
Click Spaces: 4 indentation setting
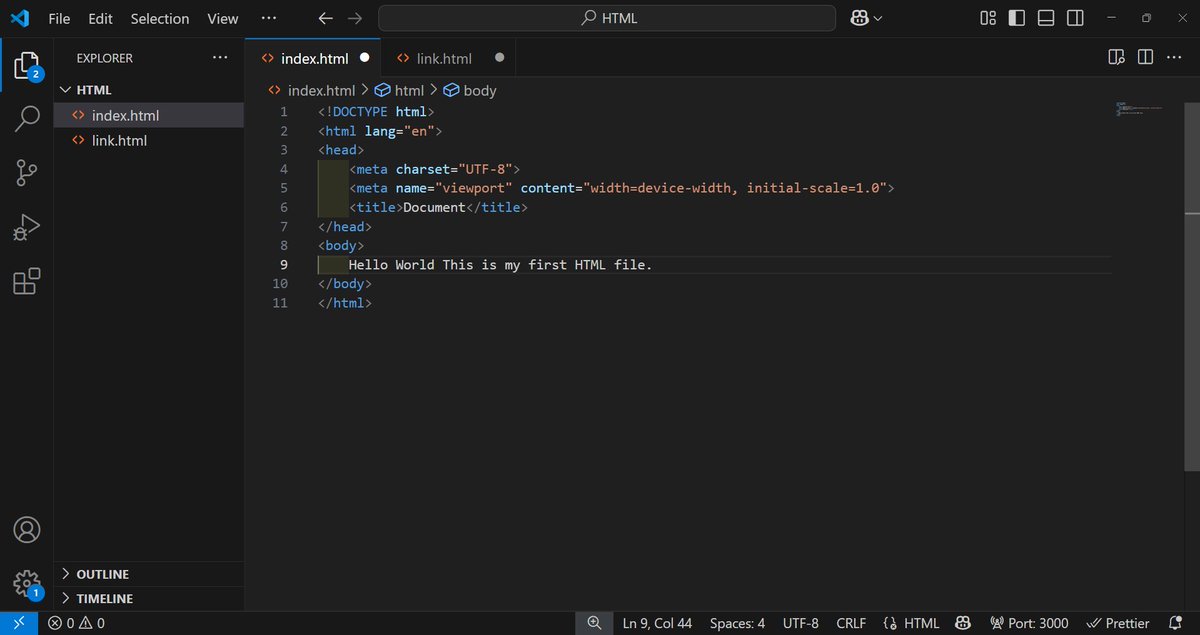[x=737, y=623]
